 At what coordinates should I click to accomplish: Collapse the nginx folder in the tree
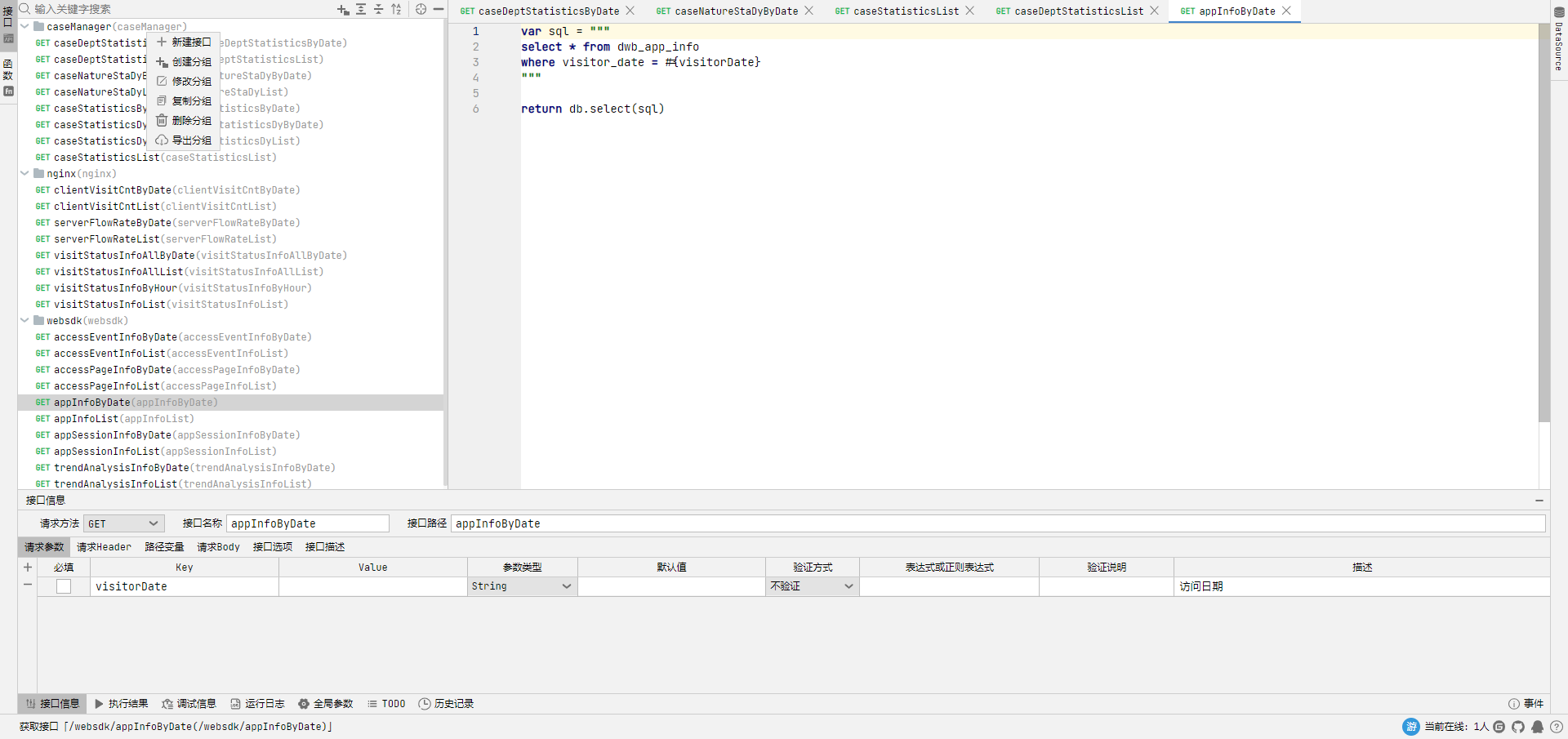click(x=24, y=173)
